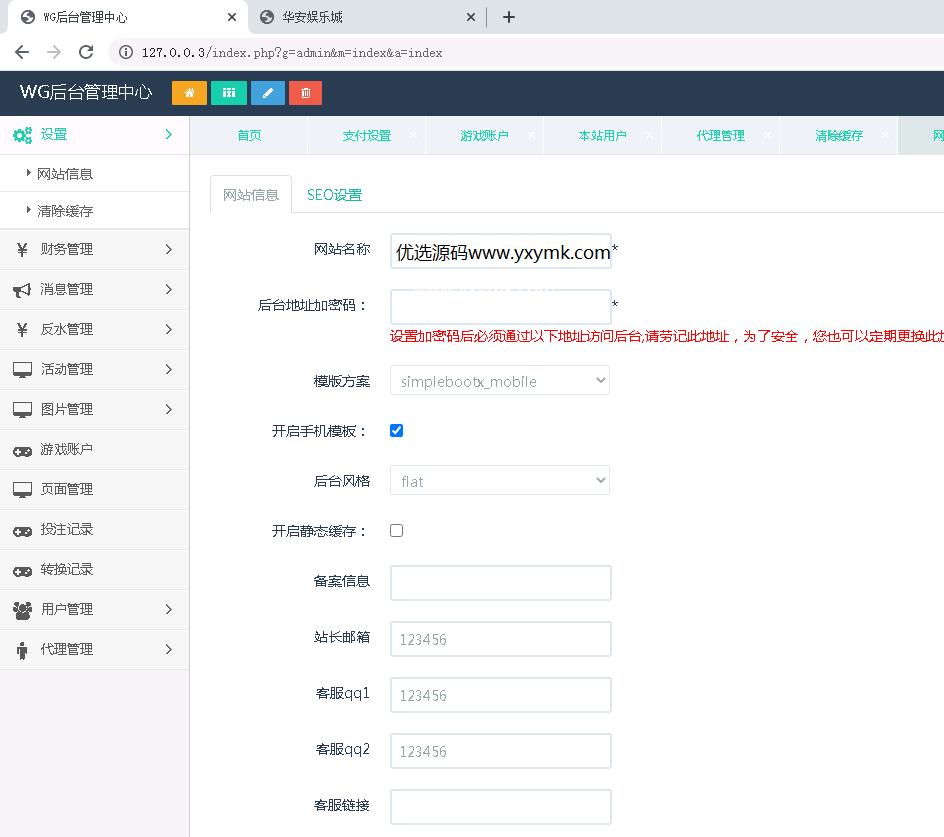Expand the 消息管理 menu chevron

coord(169,290)
